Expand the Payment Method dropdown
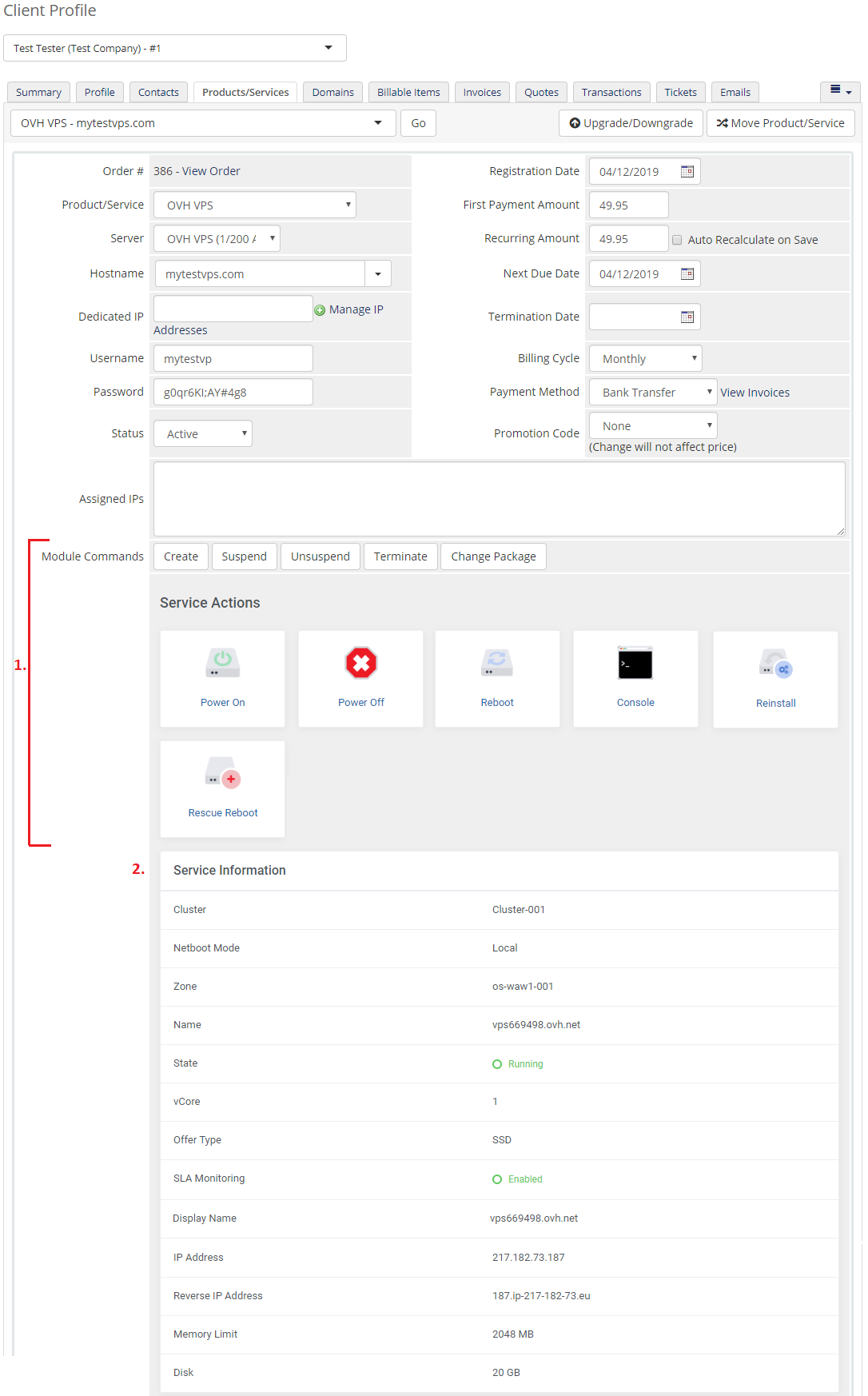The height and width of the screenshot is (1396, 868). tap(653, 392)
